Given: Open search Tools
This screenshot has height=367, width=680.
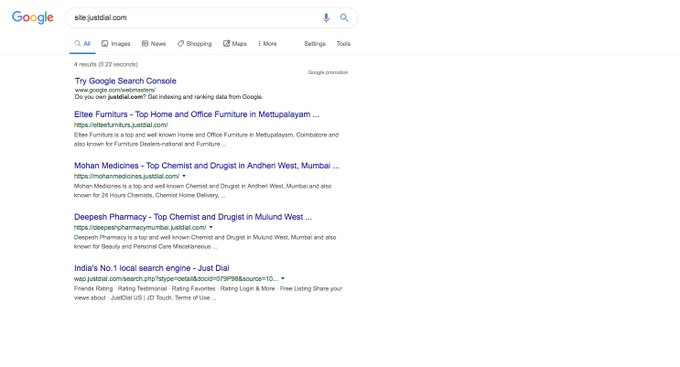Looking at the screenshot, I should pos(343,44).
